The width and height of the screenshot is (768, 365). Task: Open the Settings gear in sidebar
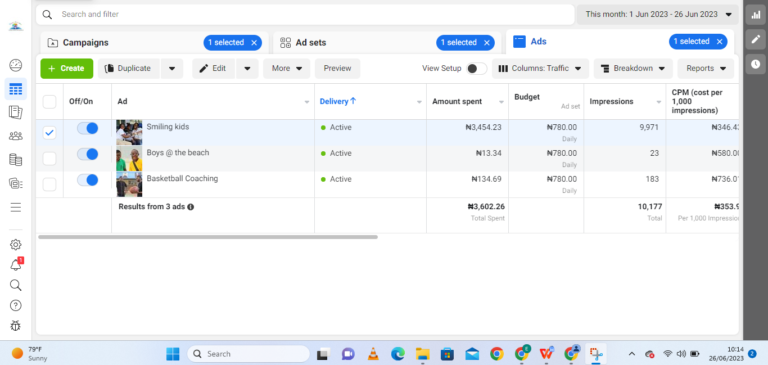coord(16,244)
